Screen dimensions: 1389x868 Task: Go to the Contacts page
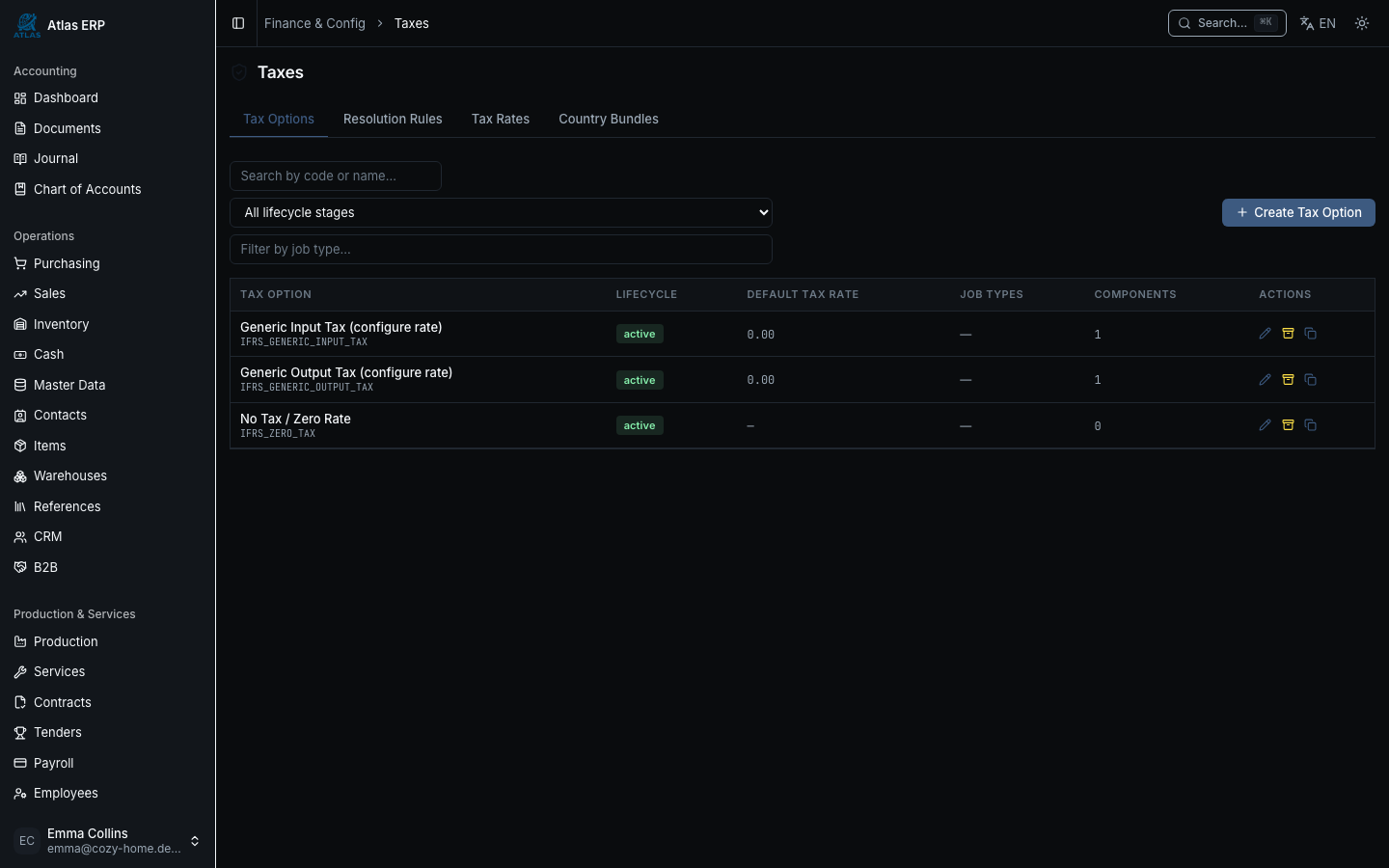coord(107,416)
